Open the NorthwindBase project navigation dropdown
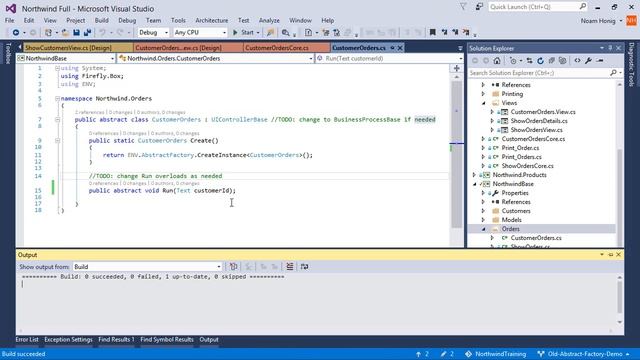Viewport: 640px width, 360px height. [x=66, y=58]
